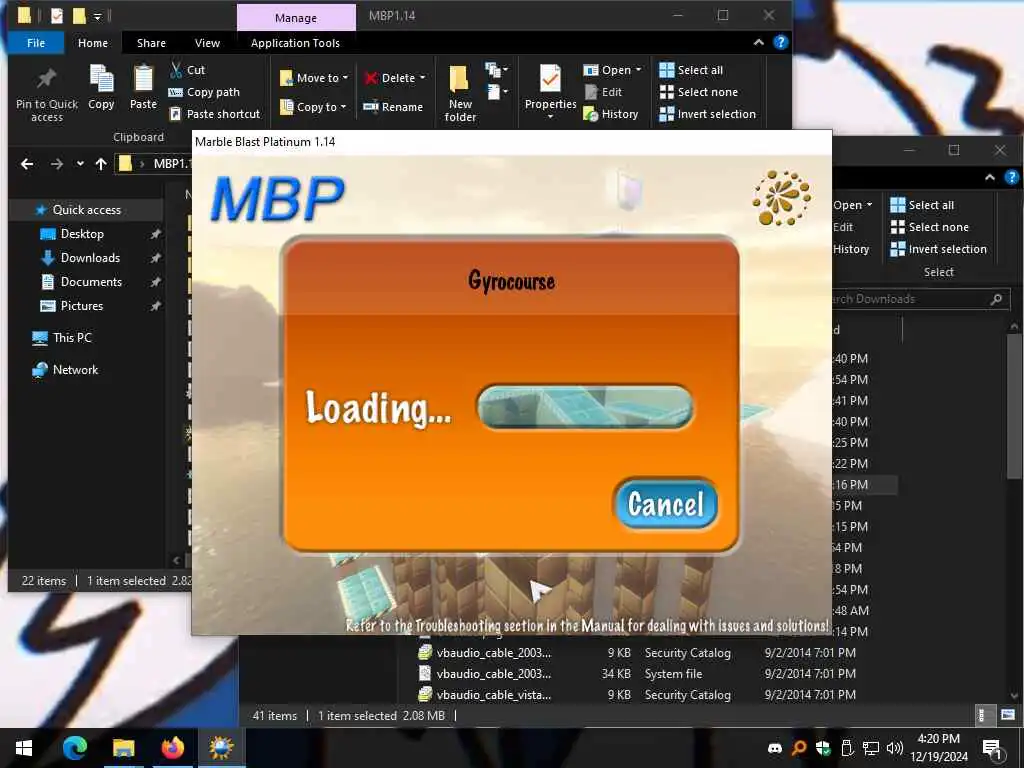This screenshot has height=768, width=1024.
Task: Collapse the ribbon in MBP1.14 window
Action: click(x=758, y=42)
